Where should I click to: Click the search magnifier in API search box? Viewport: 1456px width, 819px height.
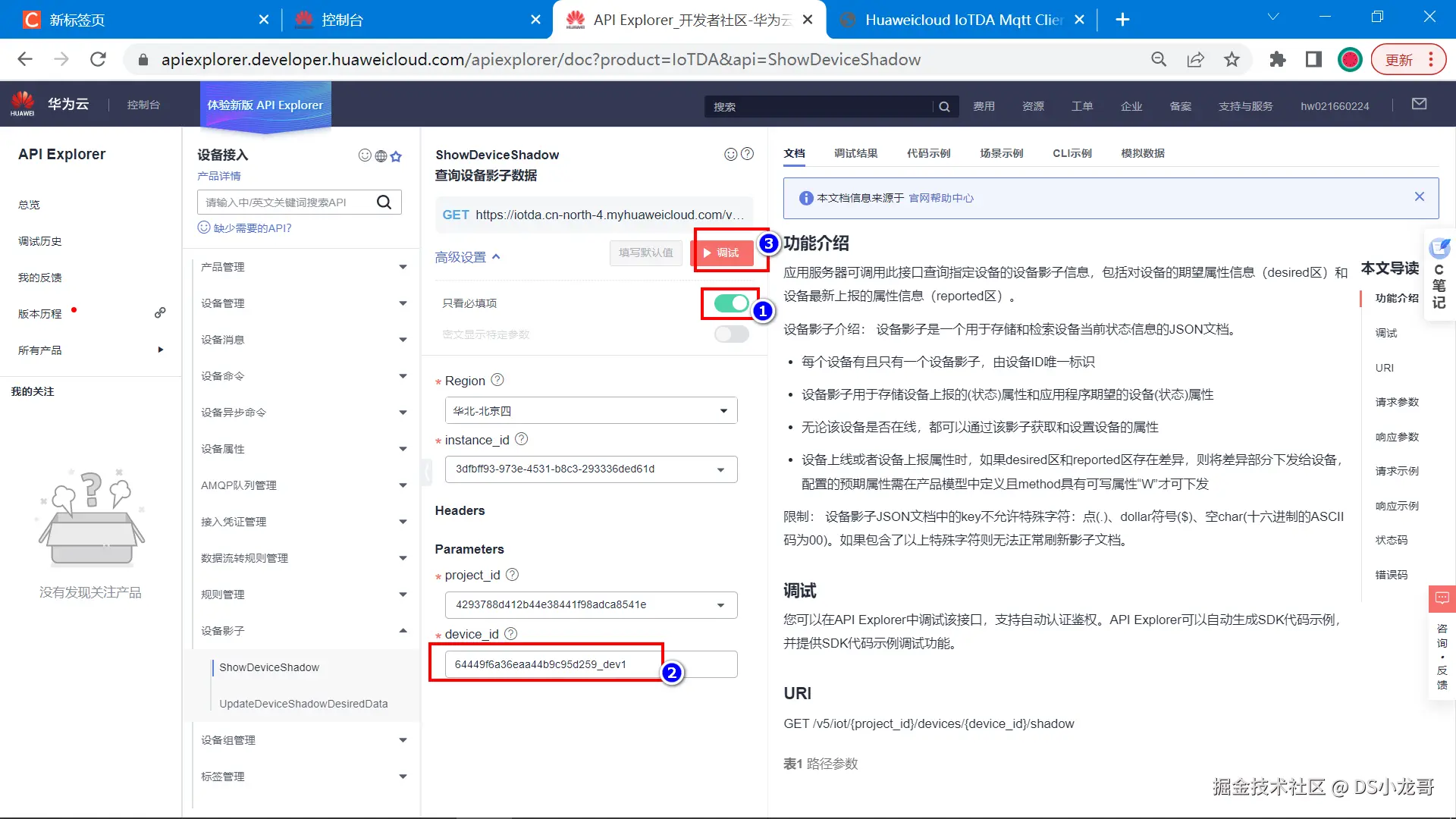384,202
